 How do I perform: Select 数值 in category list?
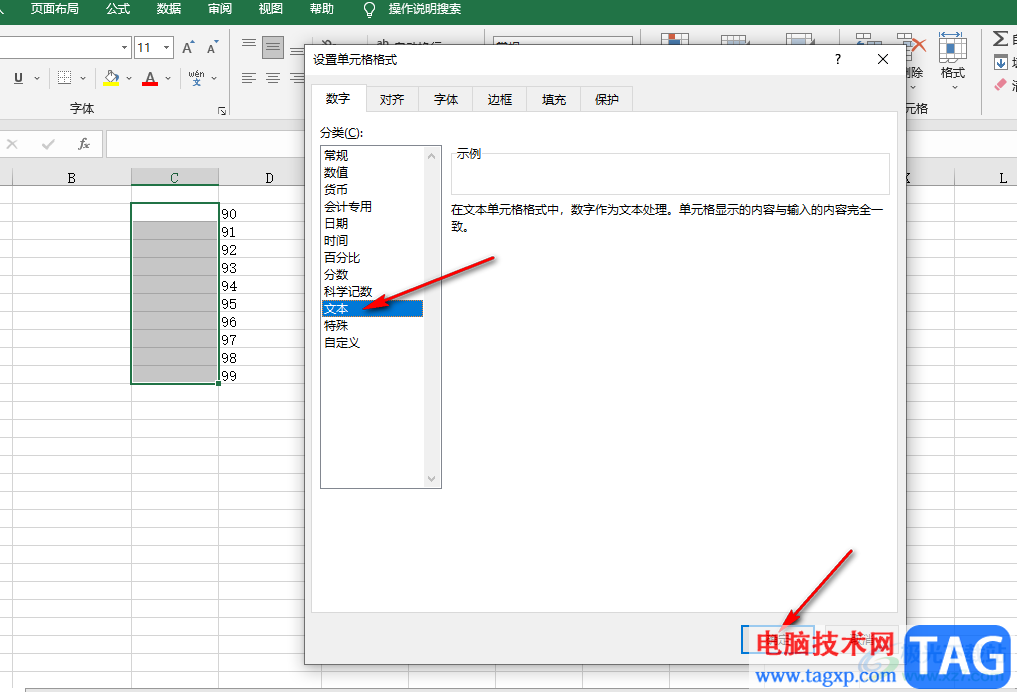tap(372, 173)
